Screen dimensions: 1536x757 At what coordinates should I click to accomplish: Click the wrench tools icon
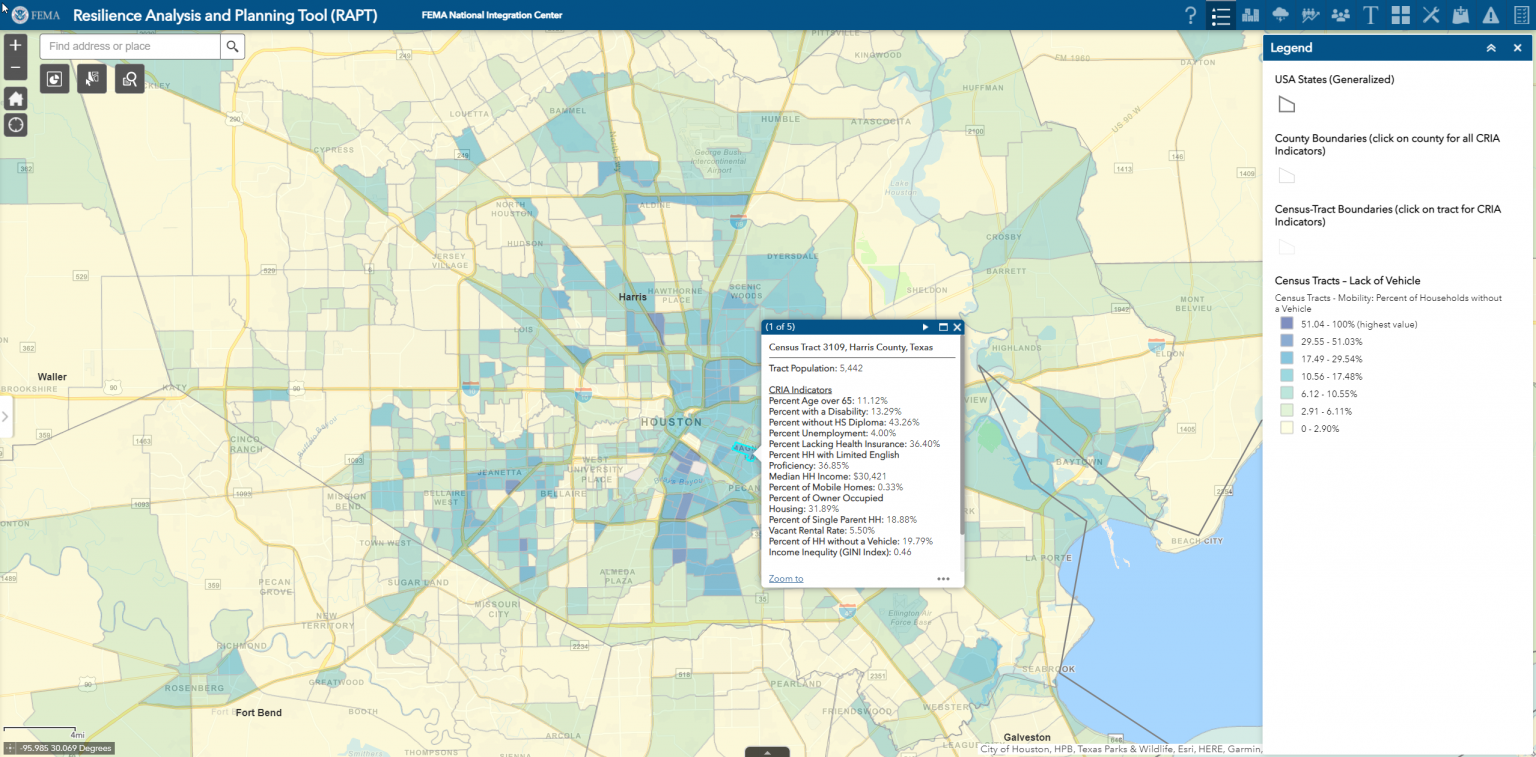pyautogui.click(x=1431, y=14)
